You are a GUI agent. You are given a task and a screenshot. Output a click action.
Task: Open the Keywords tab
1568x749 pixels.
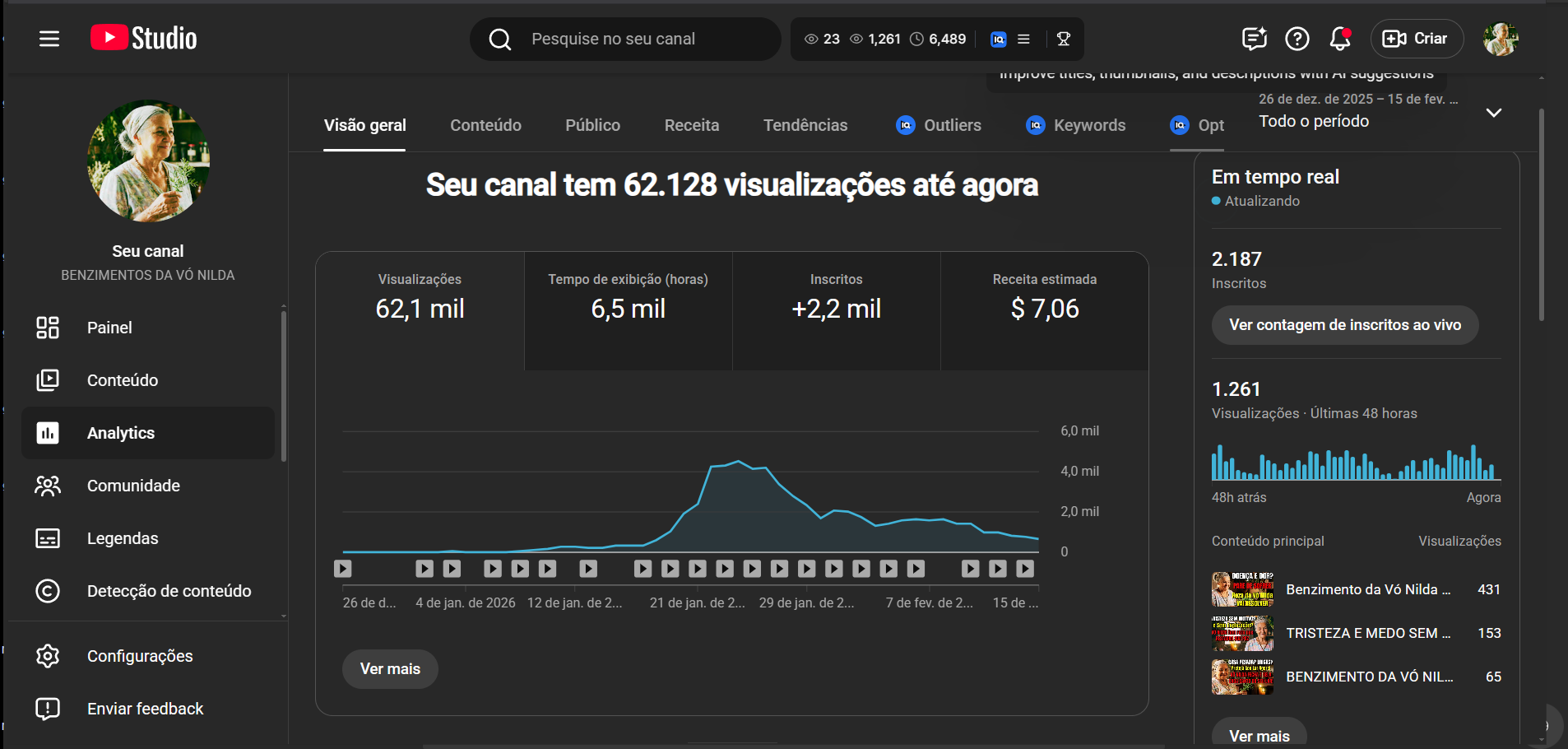[1076, 125]
